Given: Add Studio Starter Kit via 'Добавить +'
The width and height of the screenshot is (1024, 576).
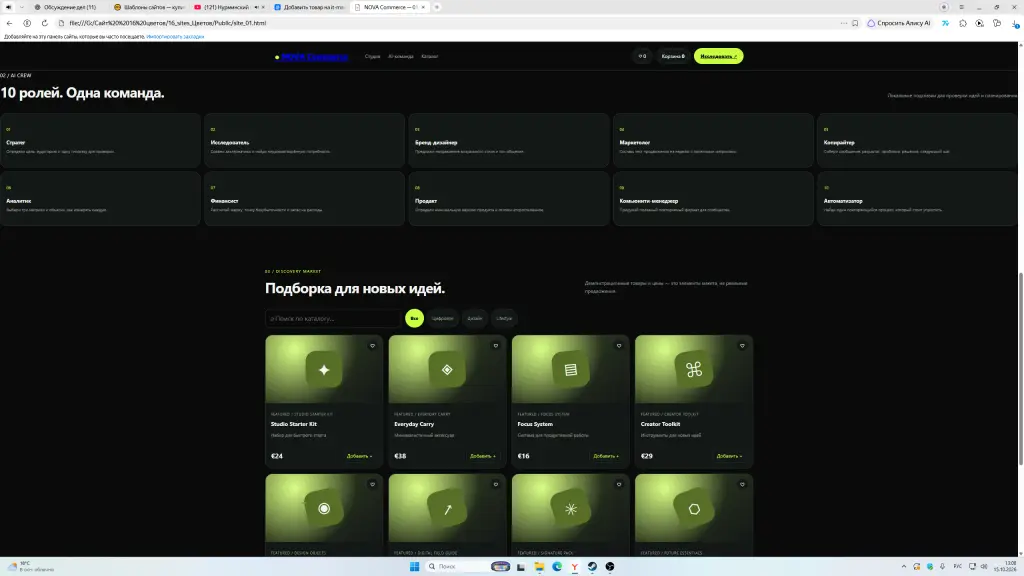Looking at the screenshot, I should point(359,456).
